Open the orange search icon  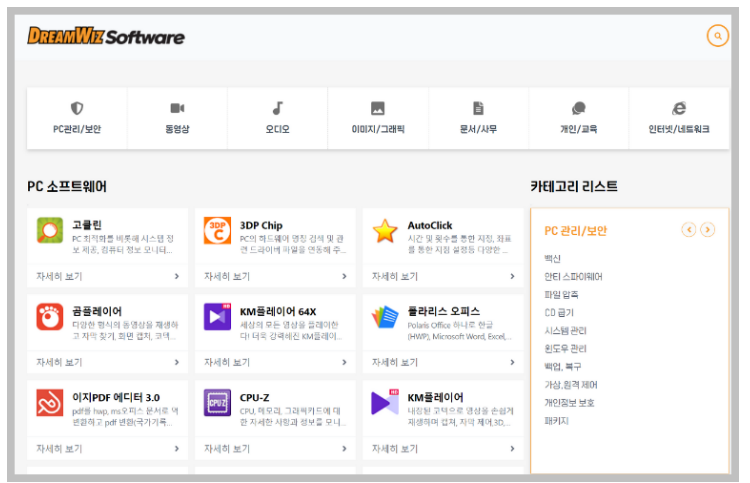point(717,36)
